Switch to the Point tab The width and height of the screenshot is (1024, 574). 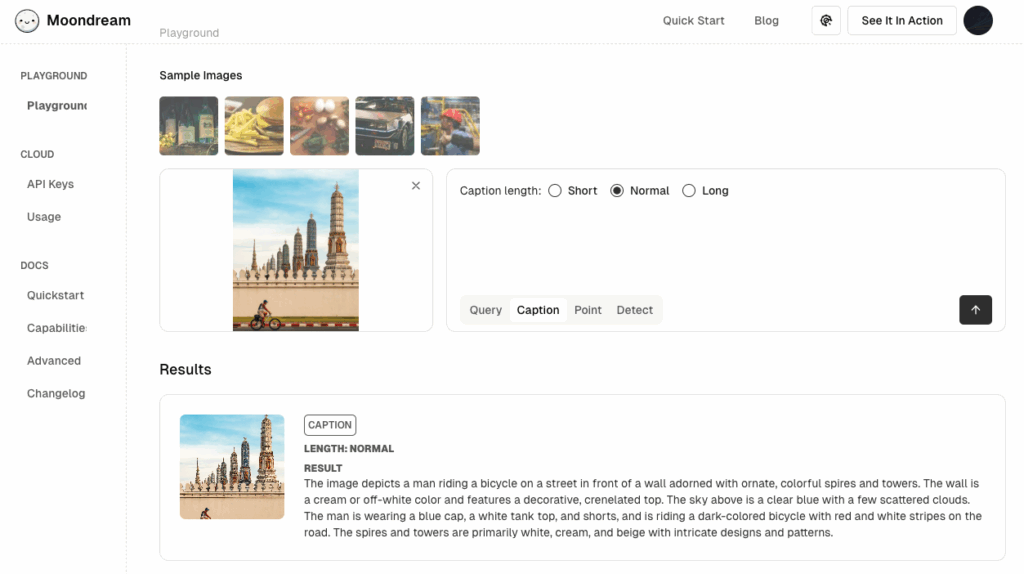point(588,310)
